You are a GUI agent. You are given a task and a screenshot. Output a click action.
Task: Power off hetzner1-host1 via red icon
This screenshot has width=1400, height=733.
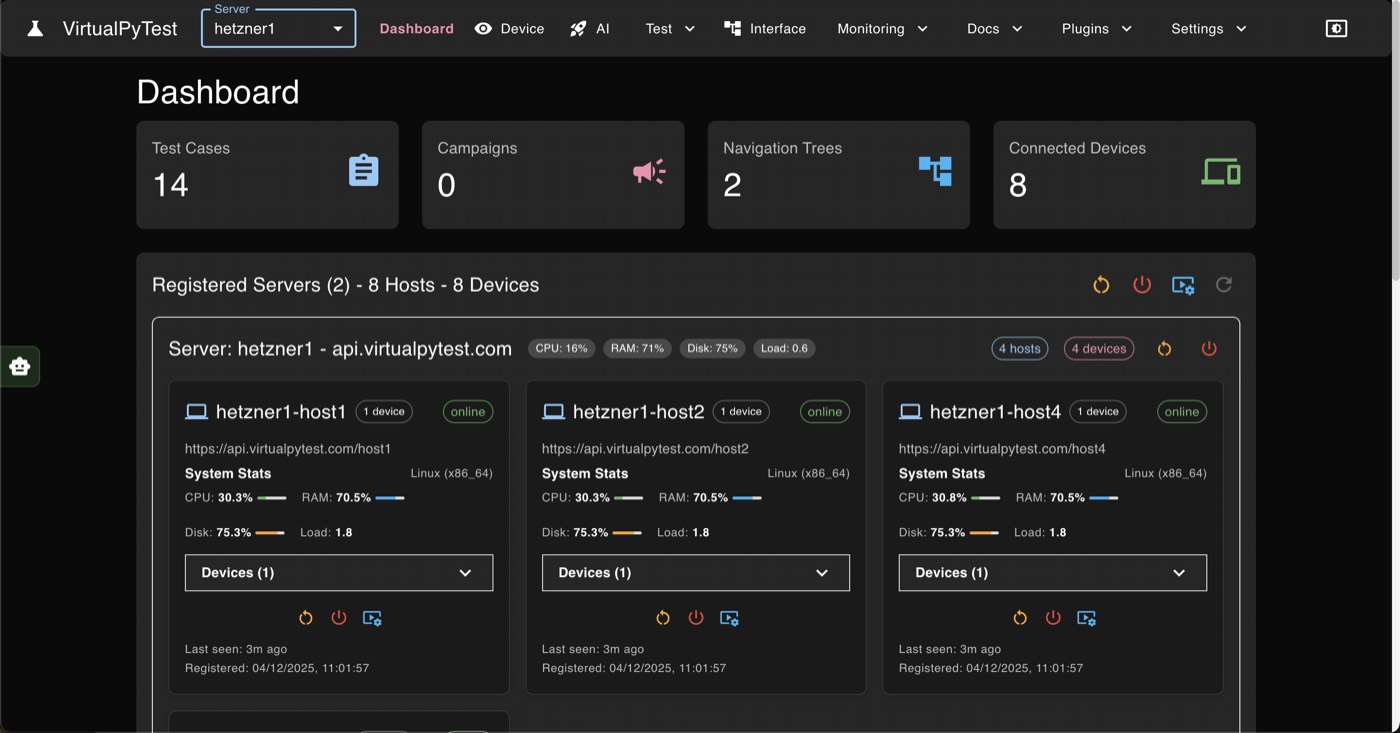(x=339, y=618)
